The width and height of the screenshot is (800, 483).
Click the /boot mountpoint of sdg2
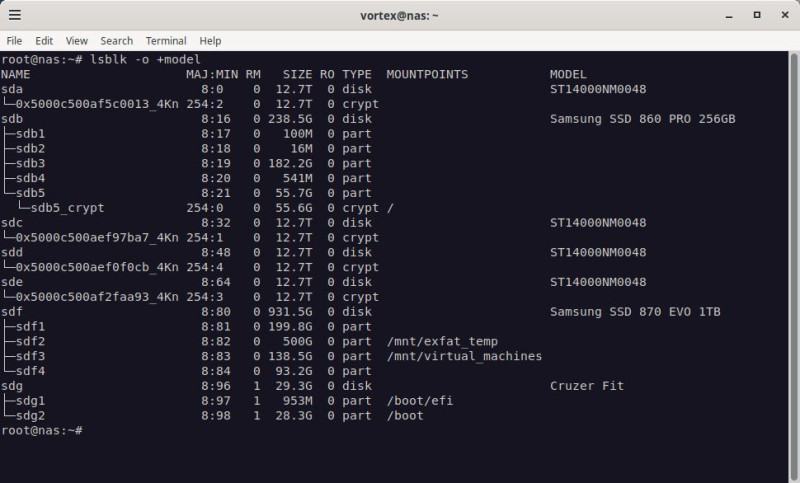(x=405, y=415)
